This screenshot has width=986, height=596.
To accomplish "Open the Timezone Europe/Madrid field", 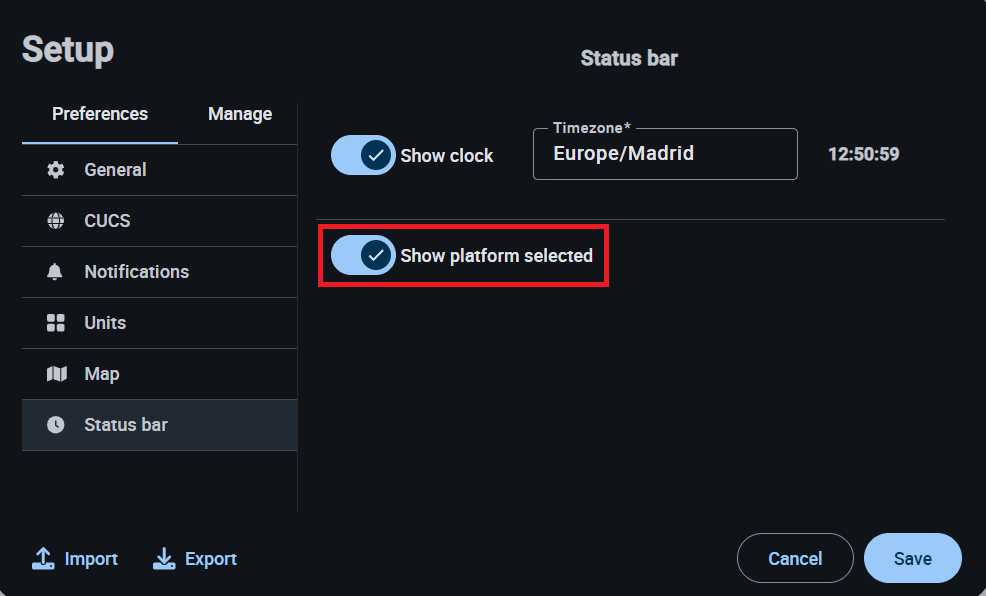I will (x=664, y=154).
